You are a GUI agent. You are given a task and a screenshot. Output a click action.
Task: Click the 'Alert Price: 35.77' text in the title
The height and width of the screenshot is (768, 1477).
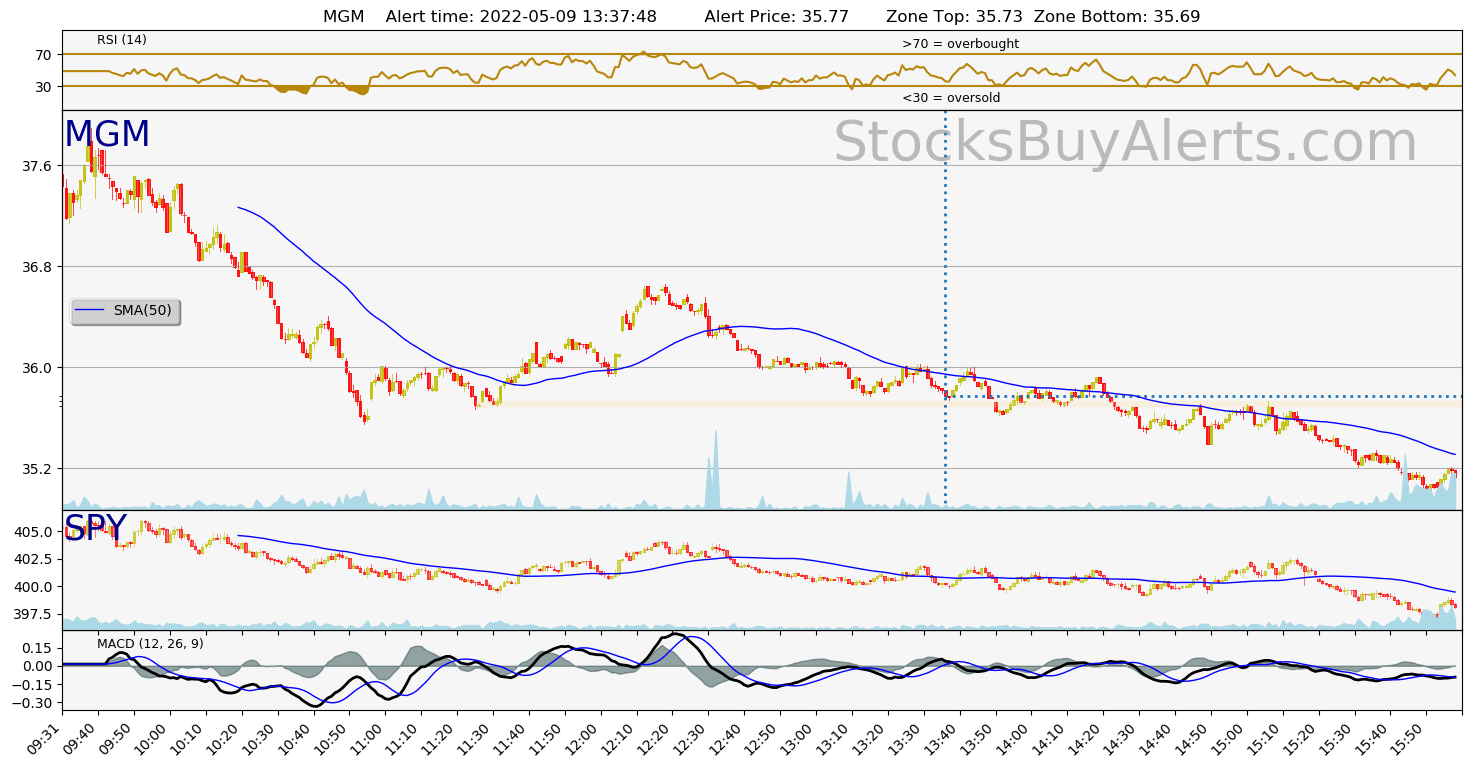coord(777,17)
